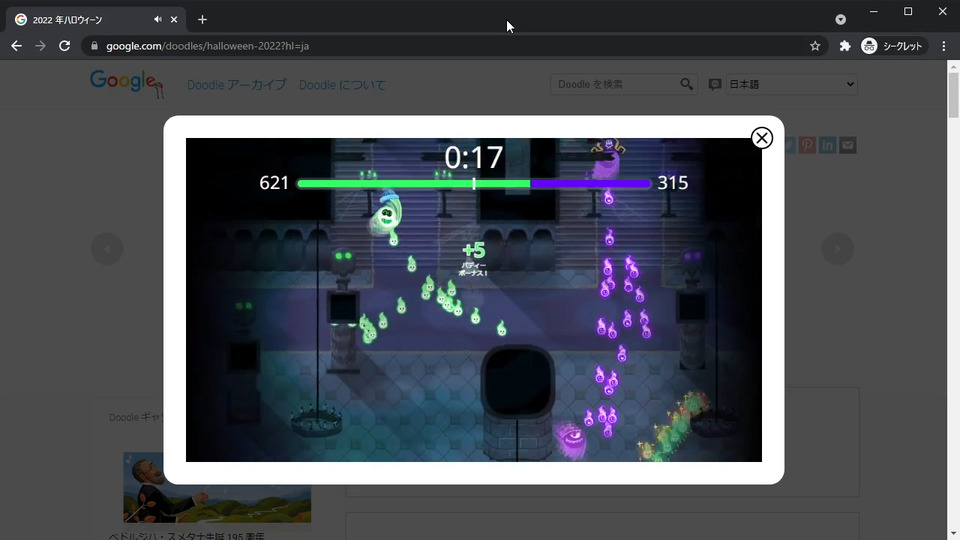Image resolution: width=960 pixels, height=540 pixels.
Task: Mute the tab via speaker icon
Action: 158,20
